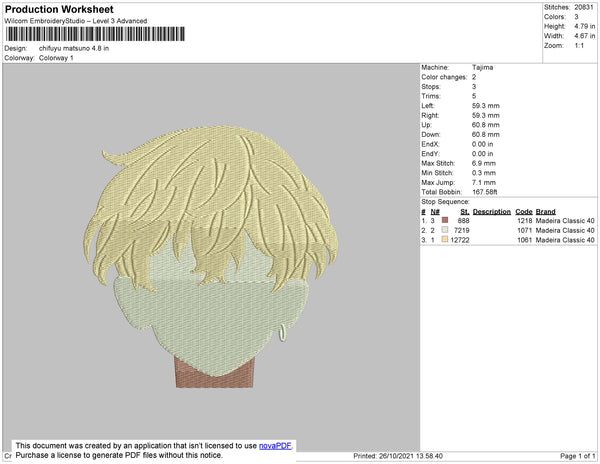
Task: Click the 'Colorway 1' value
Action: [x=56, y=58]
